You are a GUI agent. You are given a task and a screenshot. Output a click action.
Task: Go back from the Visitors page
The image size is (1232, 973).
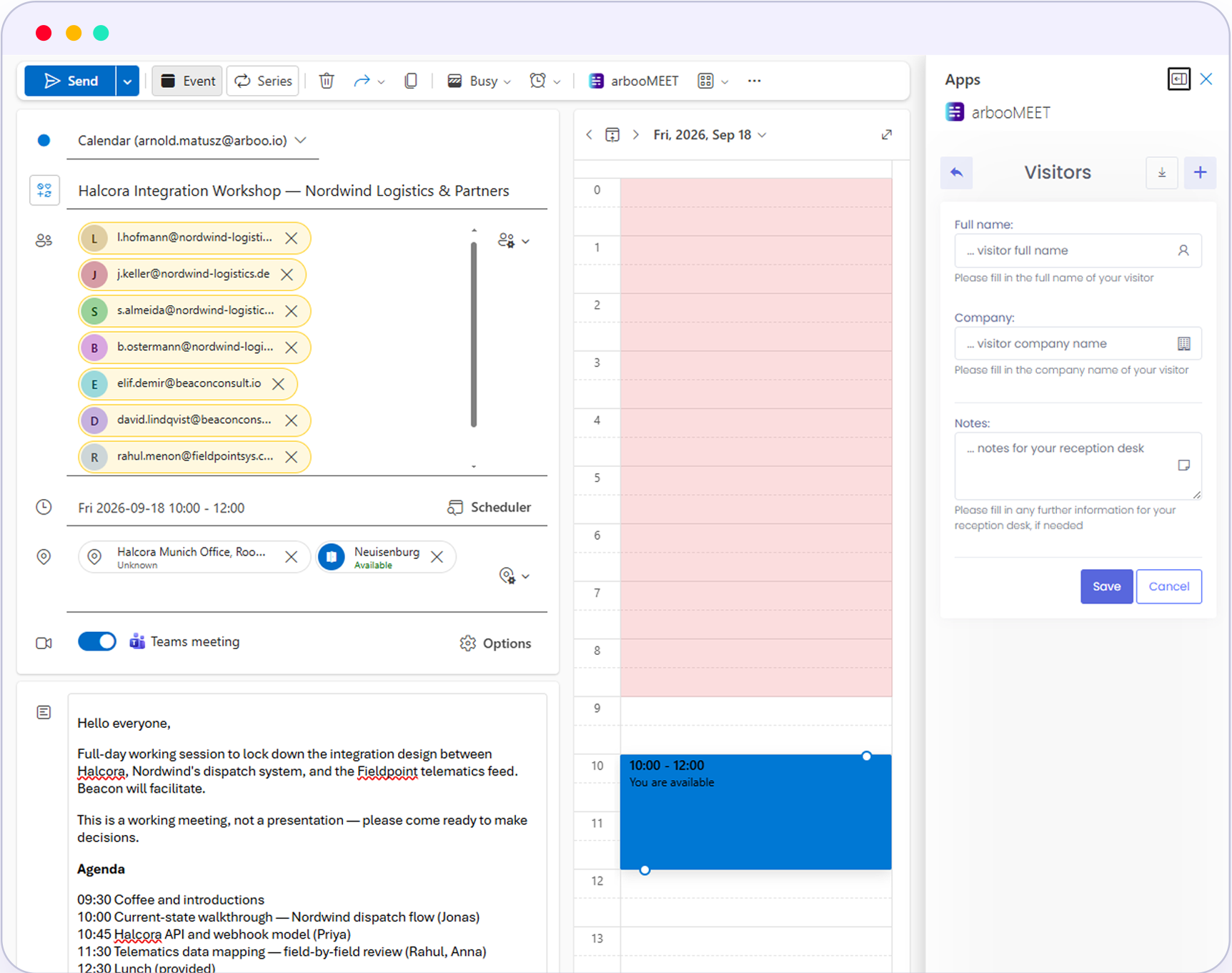point(957,172)
